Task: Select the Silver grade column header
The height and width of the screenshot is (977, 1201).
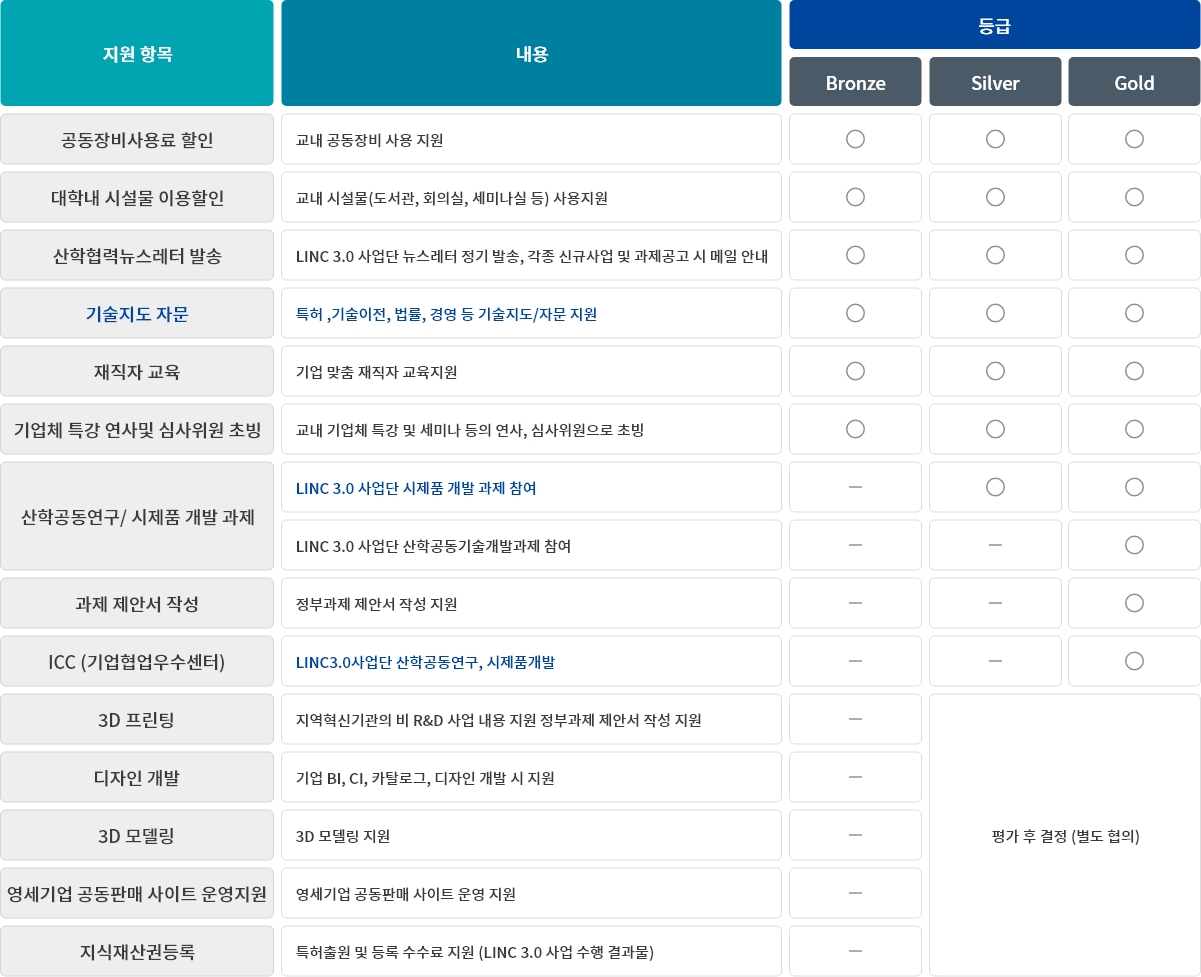Action: coord(995,83)
